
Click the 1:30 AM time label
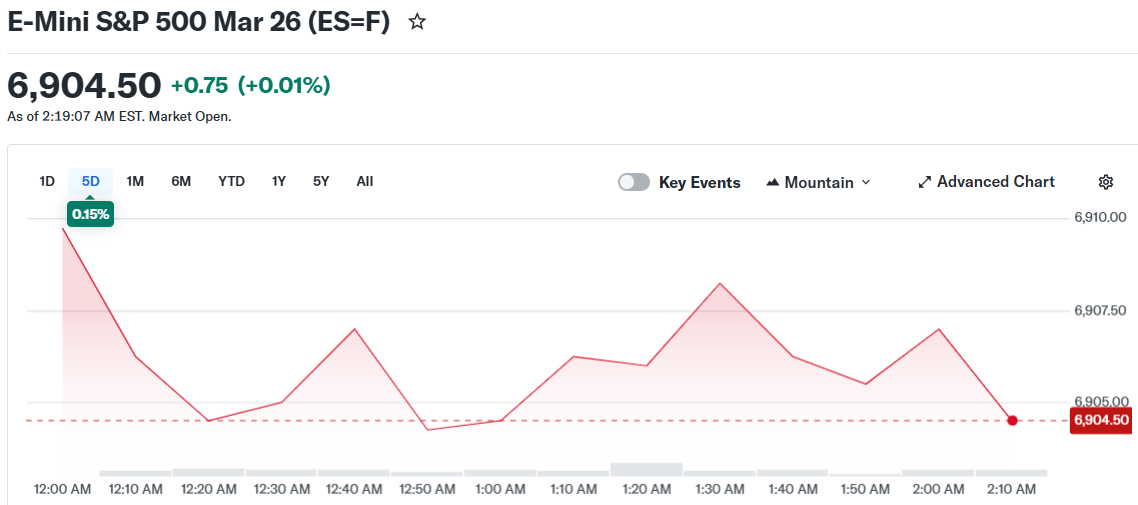point(719,489)
